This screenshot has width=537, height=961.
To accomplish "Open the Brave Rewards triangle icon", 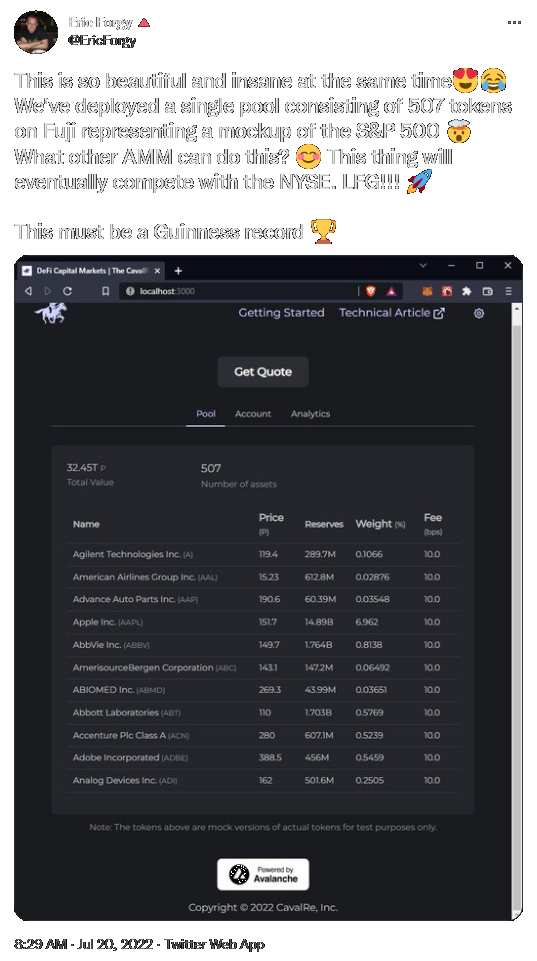I will click(391, 291).
